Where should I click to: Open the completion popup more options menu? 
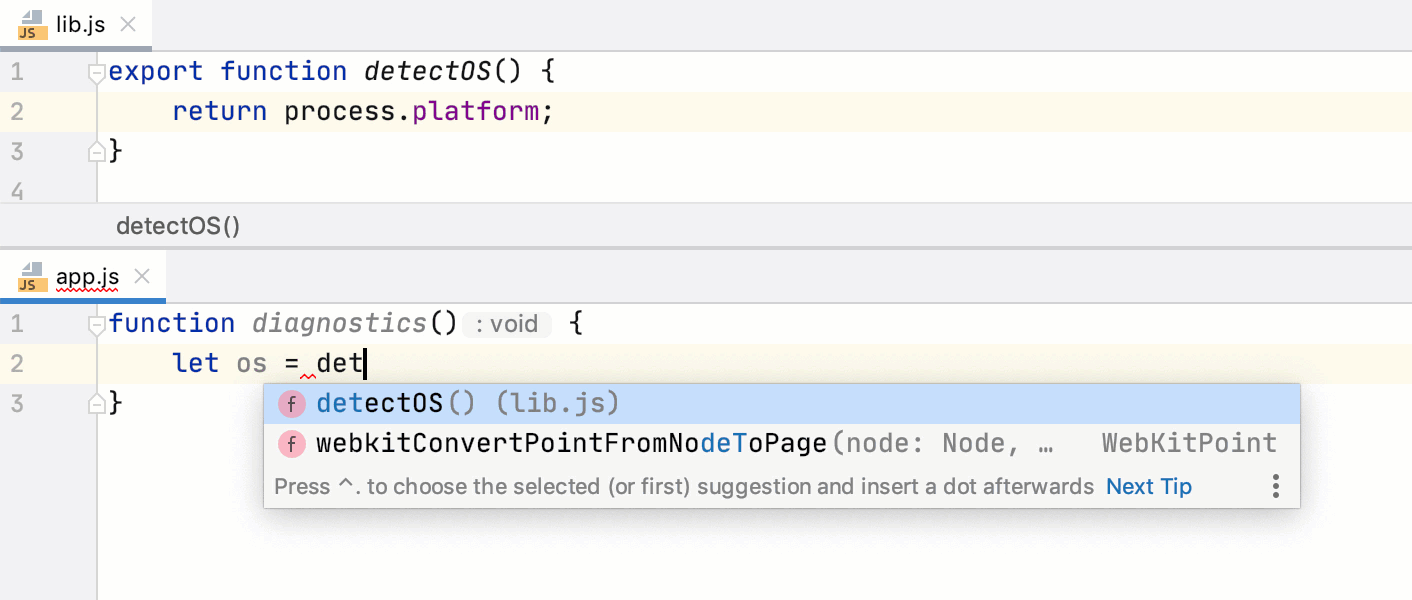[x=1276, y=487]
